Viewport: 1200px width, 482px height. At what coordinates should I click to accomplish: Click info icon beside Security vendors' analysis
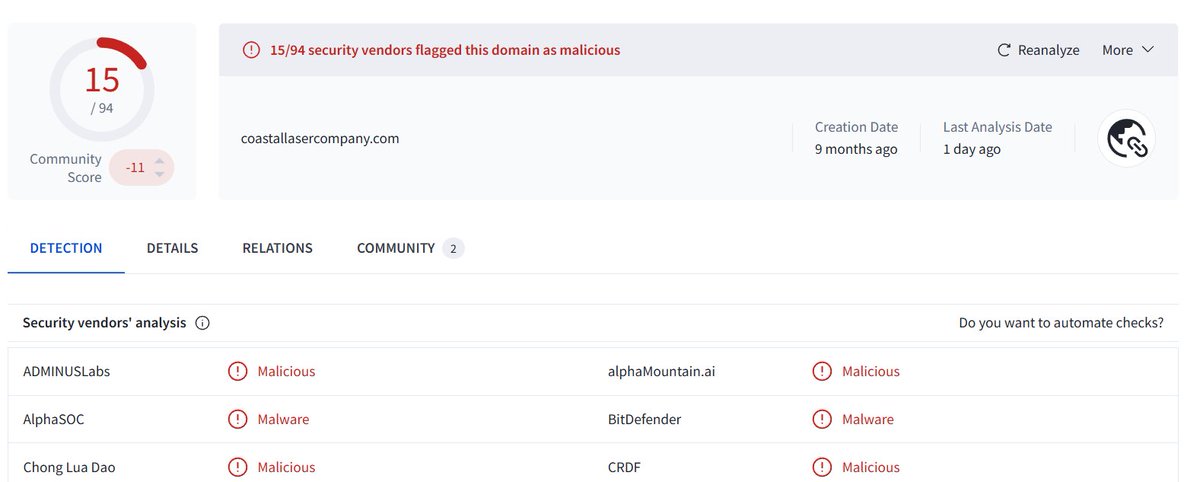point(203,323)
